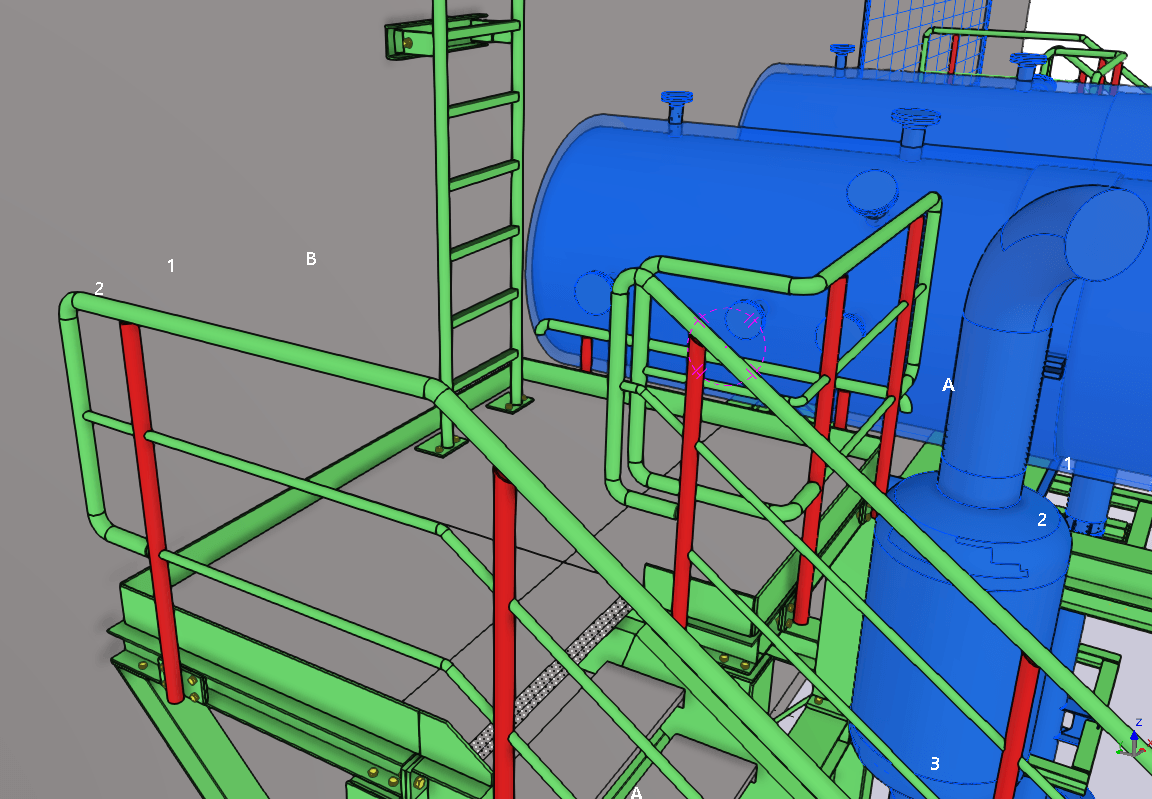Click label 3 on the vertical vessel

coord(935,764)
